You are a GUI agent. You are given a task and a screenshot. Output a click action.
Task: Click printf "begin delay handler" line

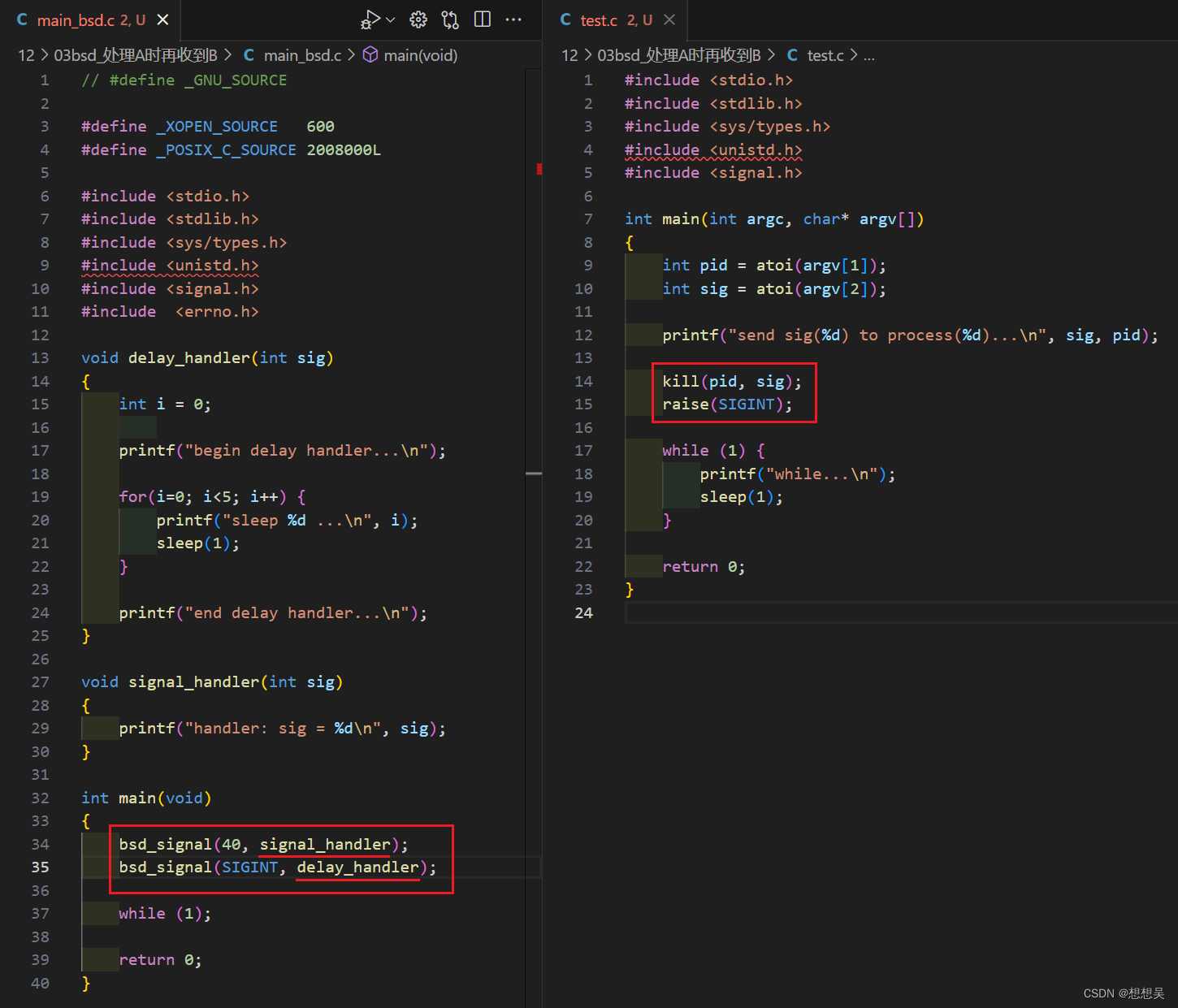tap(283, 451)
